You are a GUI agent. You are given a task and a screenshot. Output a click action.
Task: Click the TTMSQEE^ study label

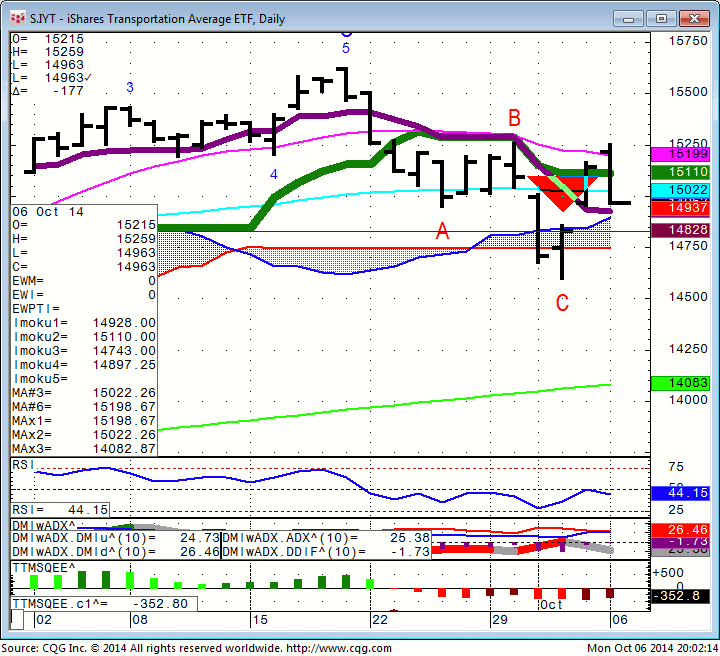coord(44,568)
